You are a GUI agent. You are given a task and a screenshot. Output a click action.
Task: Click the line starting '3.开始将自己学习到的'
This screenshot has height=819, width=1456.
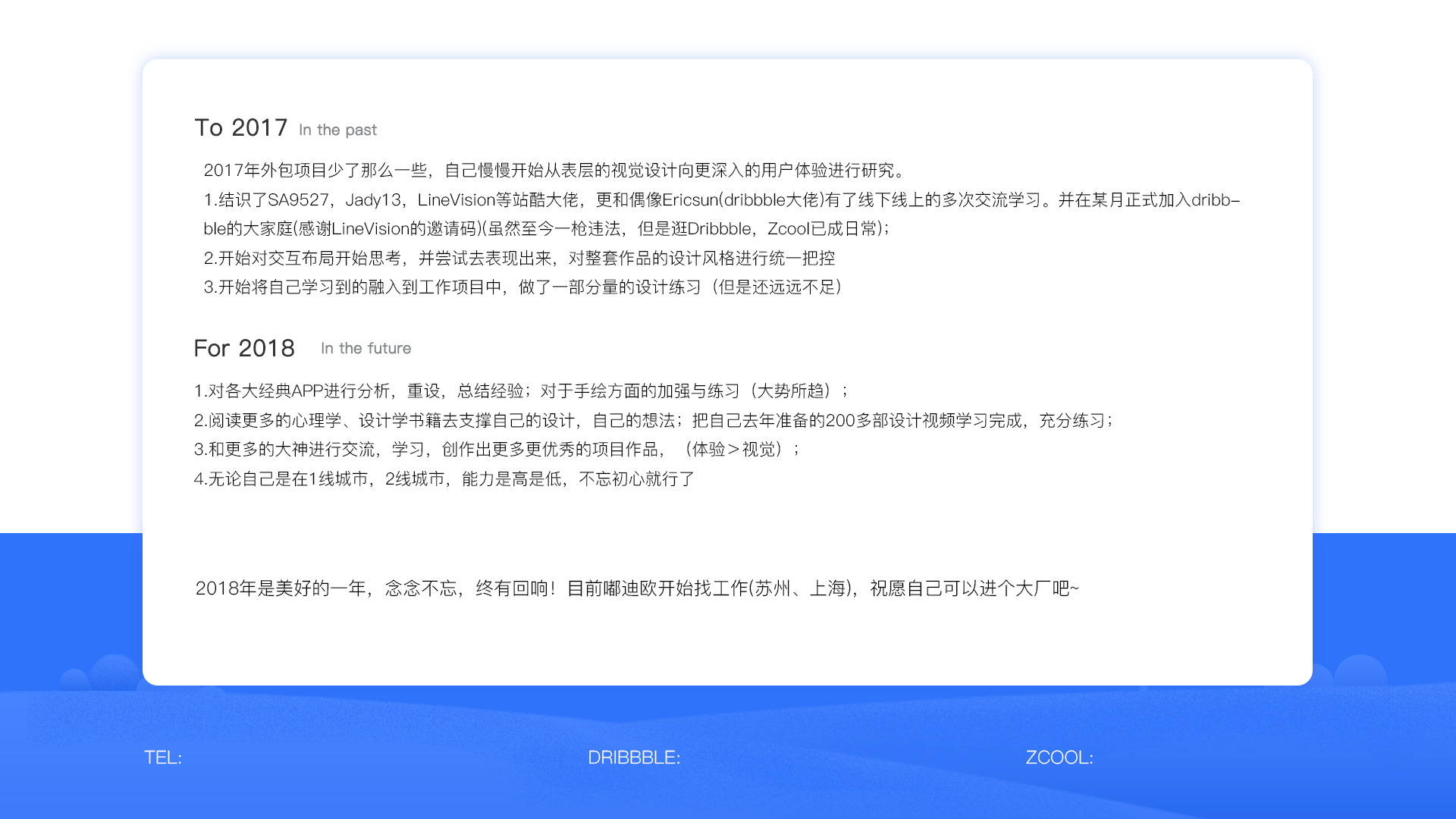tap(523, 287)
